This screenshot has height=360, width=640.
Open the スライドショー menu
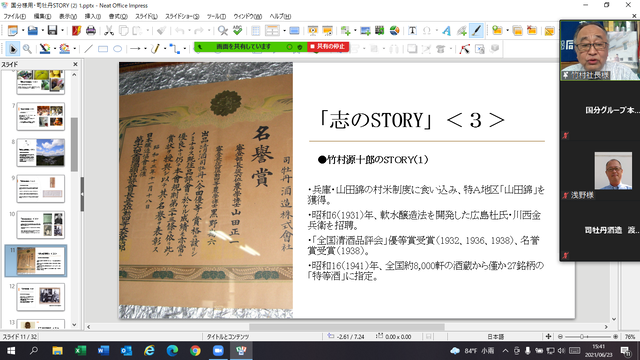[182, 16]
